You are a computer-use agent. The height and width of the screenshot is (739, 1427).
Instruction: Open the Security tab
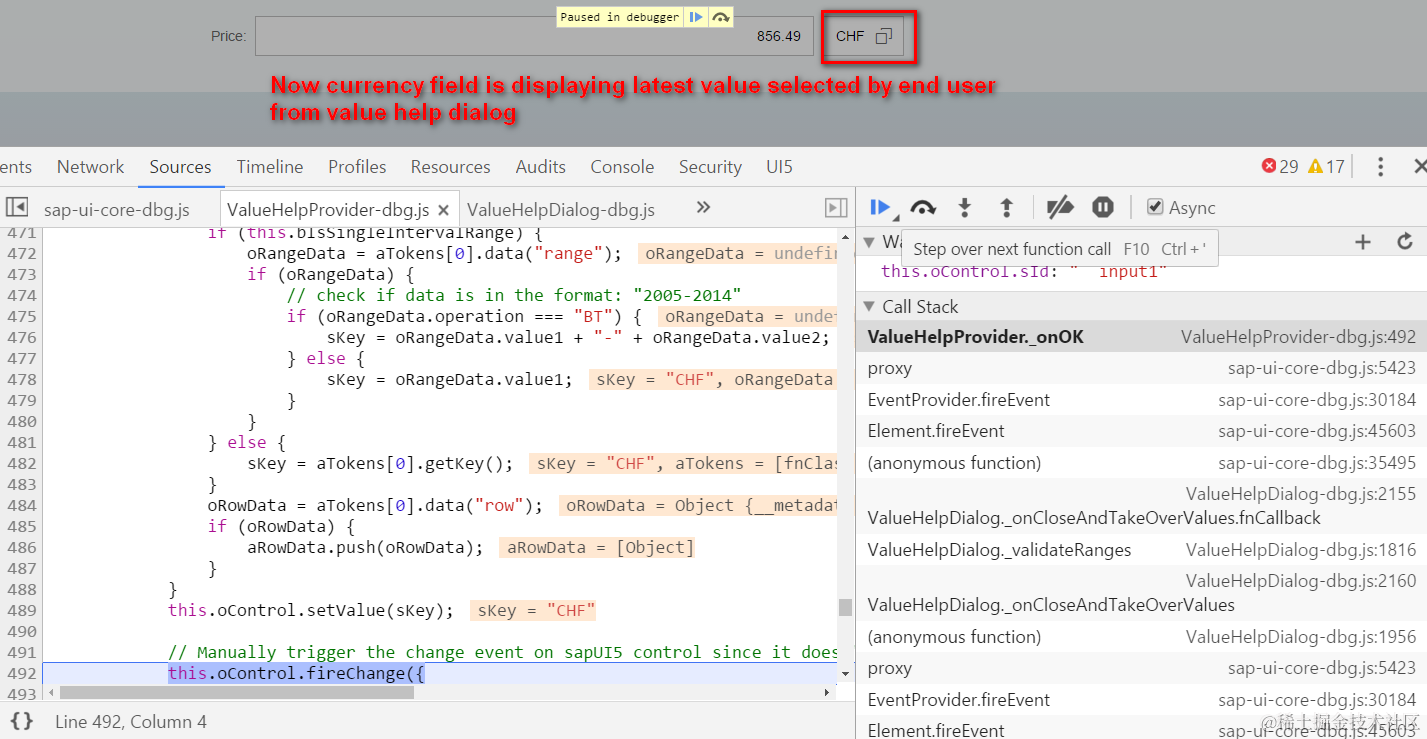710,167
